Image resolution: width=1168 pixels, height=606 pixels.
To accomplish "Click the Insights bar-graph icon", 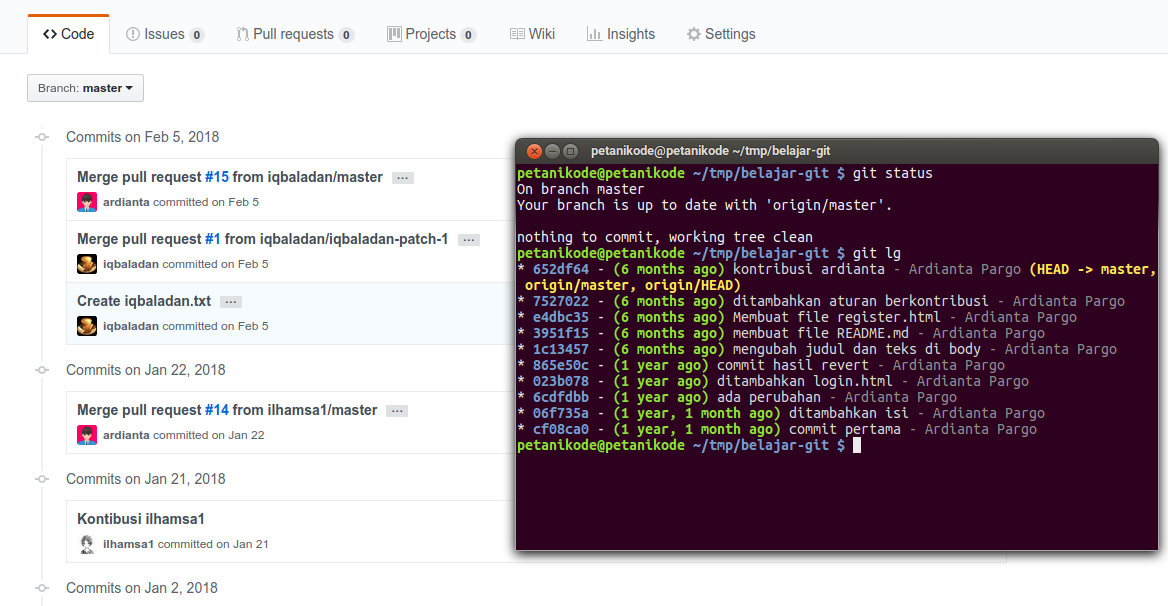I will point(594,34).
